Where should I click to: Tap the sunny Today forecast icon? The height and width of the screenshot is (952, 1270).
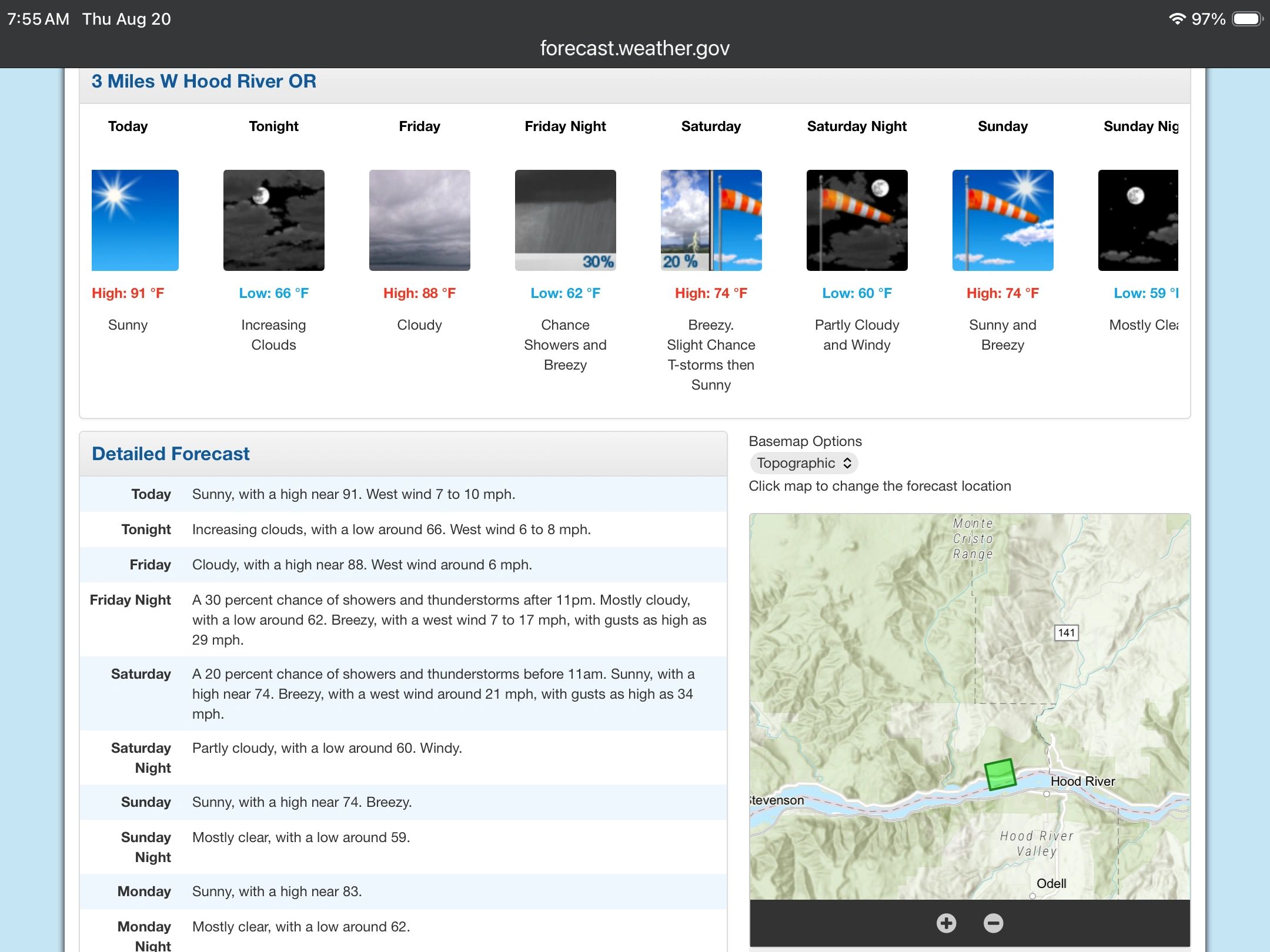(x=135, y=220)
